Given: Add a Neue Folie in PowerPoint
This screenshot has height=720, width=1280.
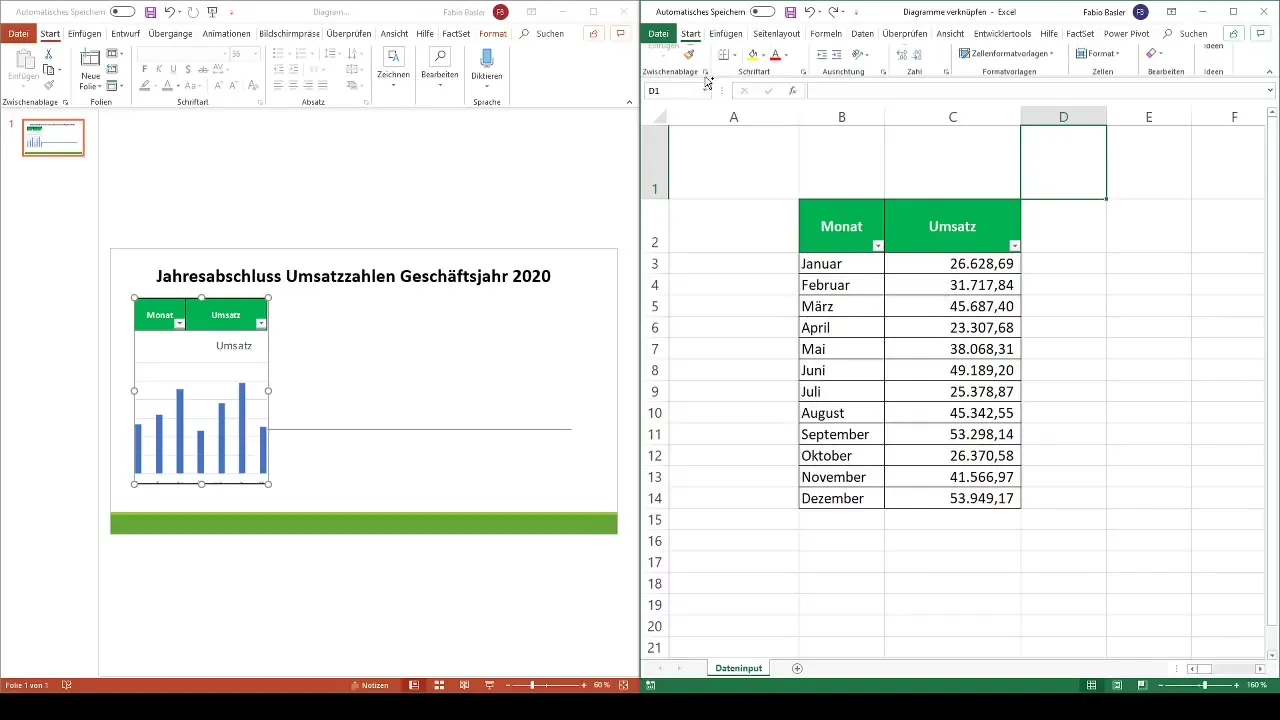Looking at the screenshot, I should coord(90,68).
